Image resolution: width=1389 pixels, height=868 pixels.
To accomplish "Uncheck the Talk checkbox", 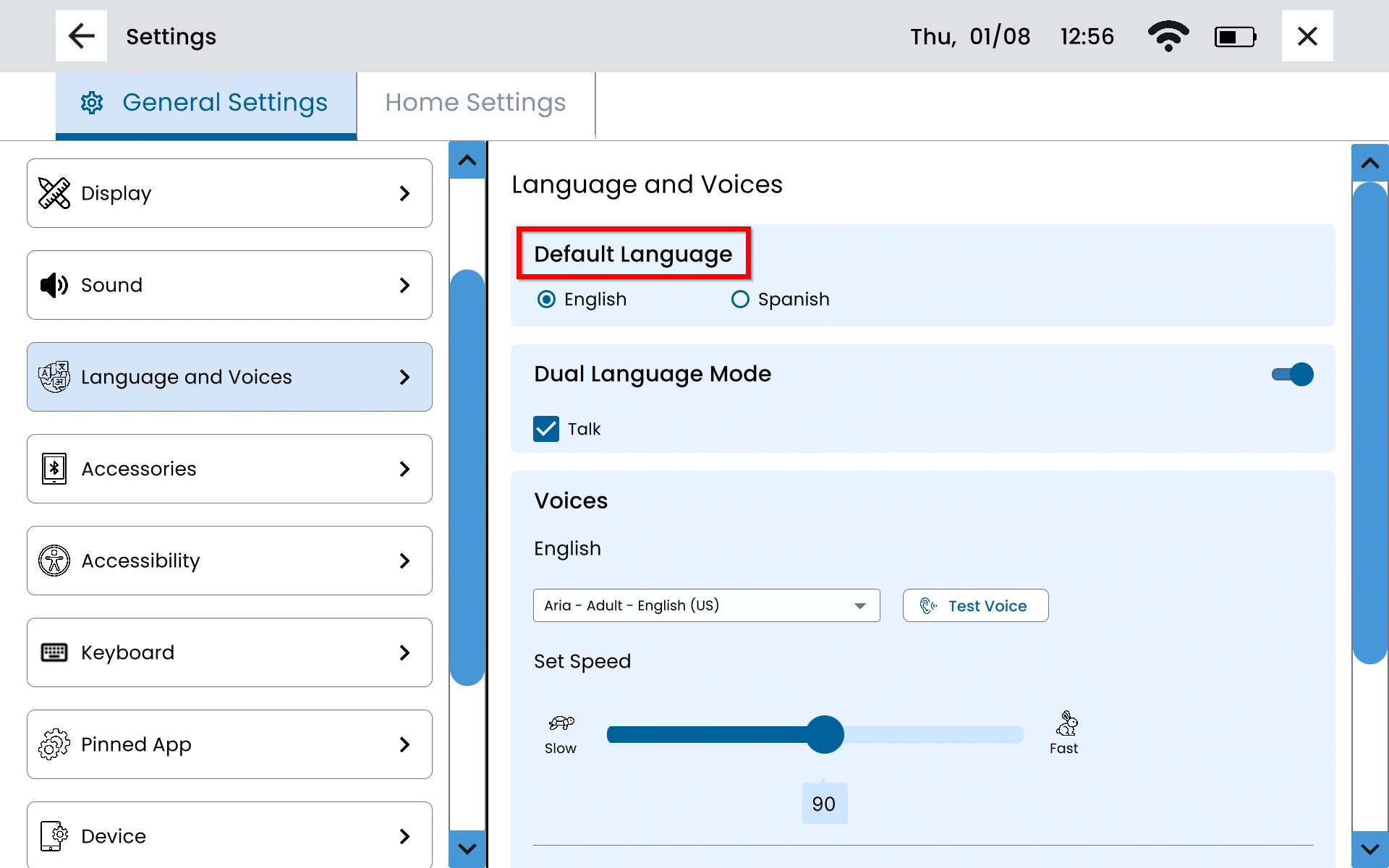I will [546, 429].
